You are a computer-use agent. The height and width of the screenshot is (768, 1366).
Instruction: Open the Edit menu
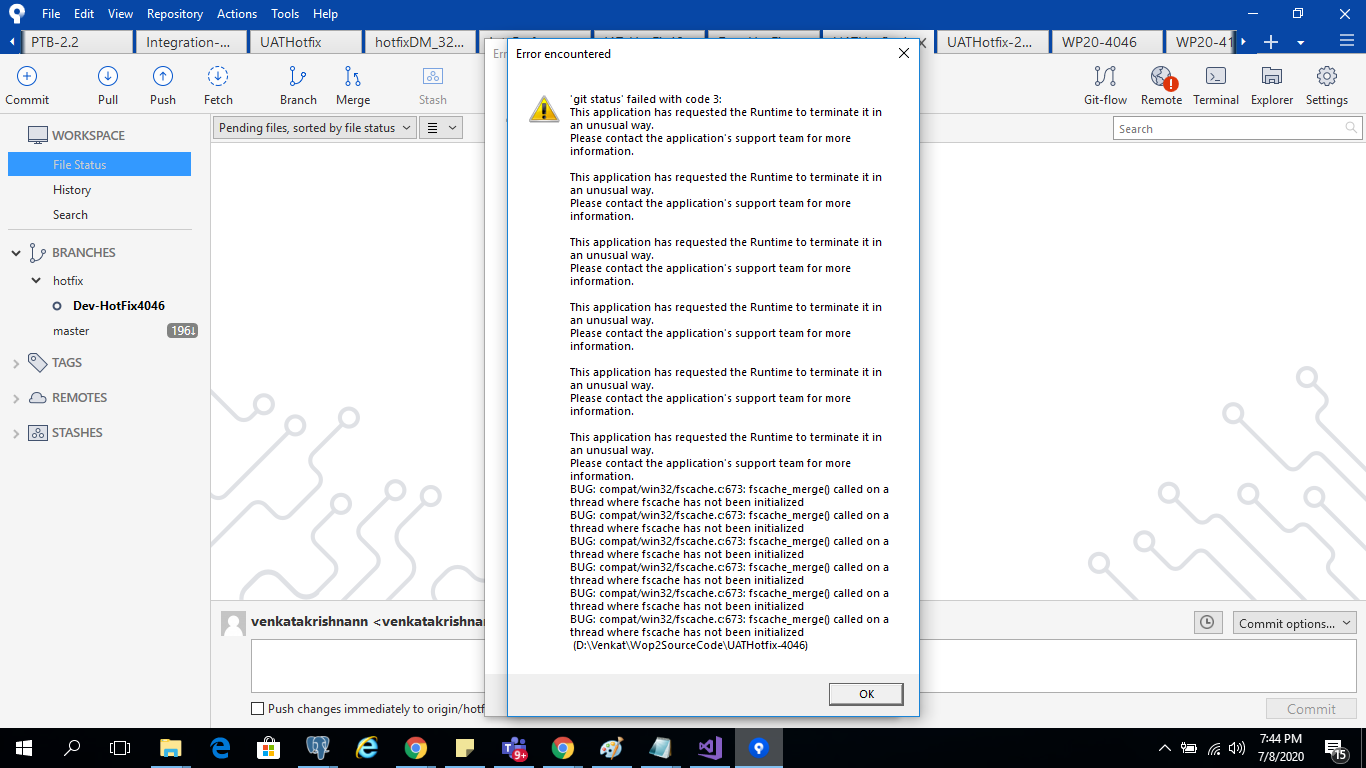pos(84,14)
